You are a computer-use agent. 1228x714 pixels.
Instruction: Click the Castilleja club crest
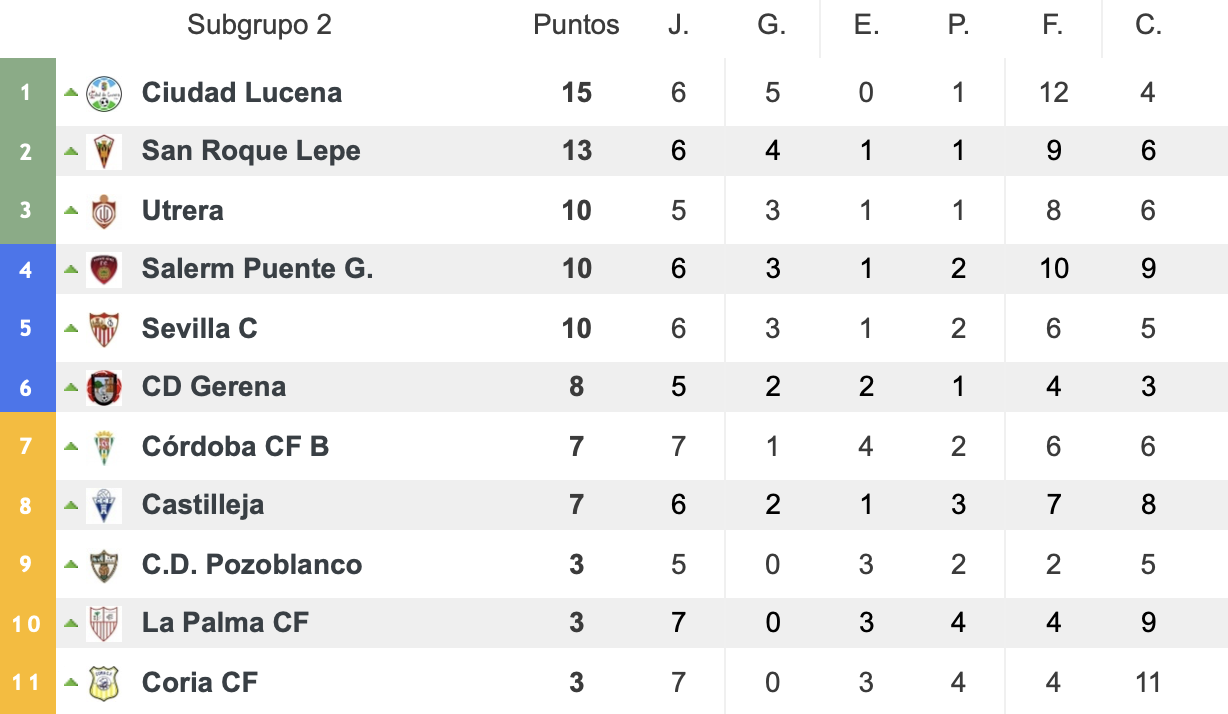tap(104, 506)
